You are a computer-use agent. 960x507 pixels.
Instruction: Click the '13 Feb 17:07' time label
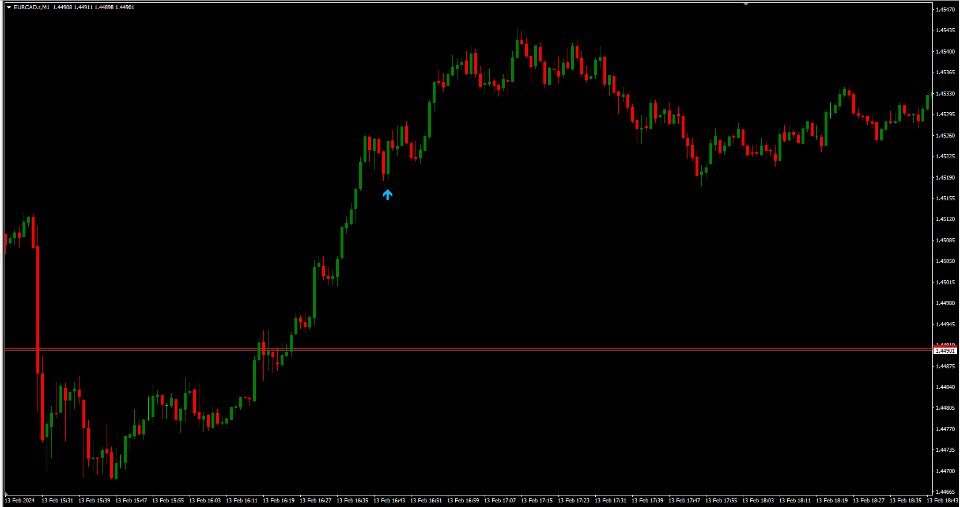click(500, 500)
